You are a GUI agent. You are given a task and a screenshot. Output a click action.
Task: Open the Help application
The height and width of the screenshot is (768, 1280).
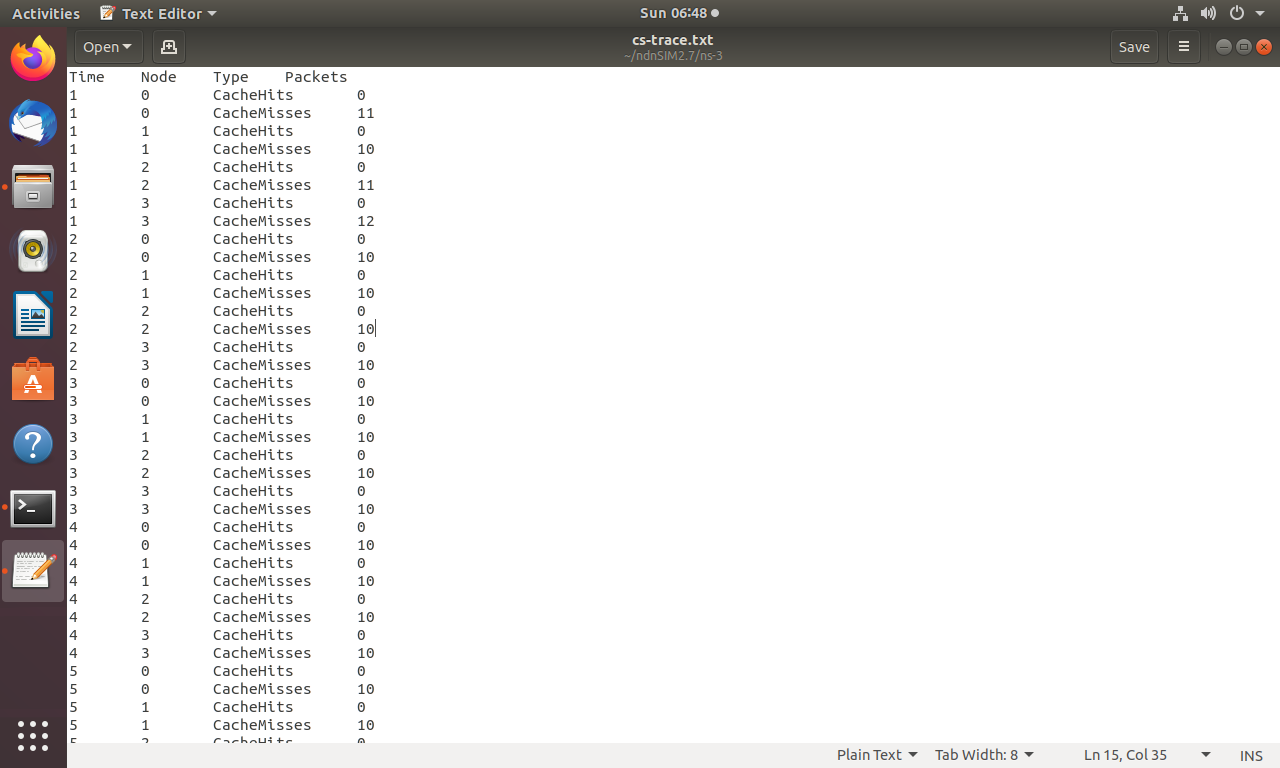33,444
